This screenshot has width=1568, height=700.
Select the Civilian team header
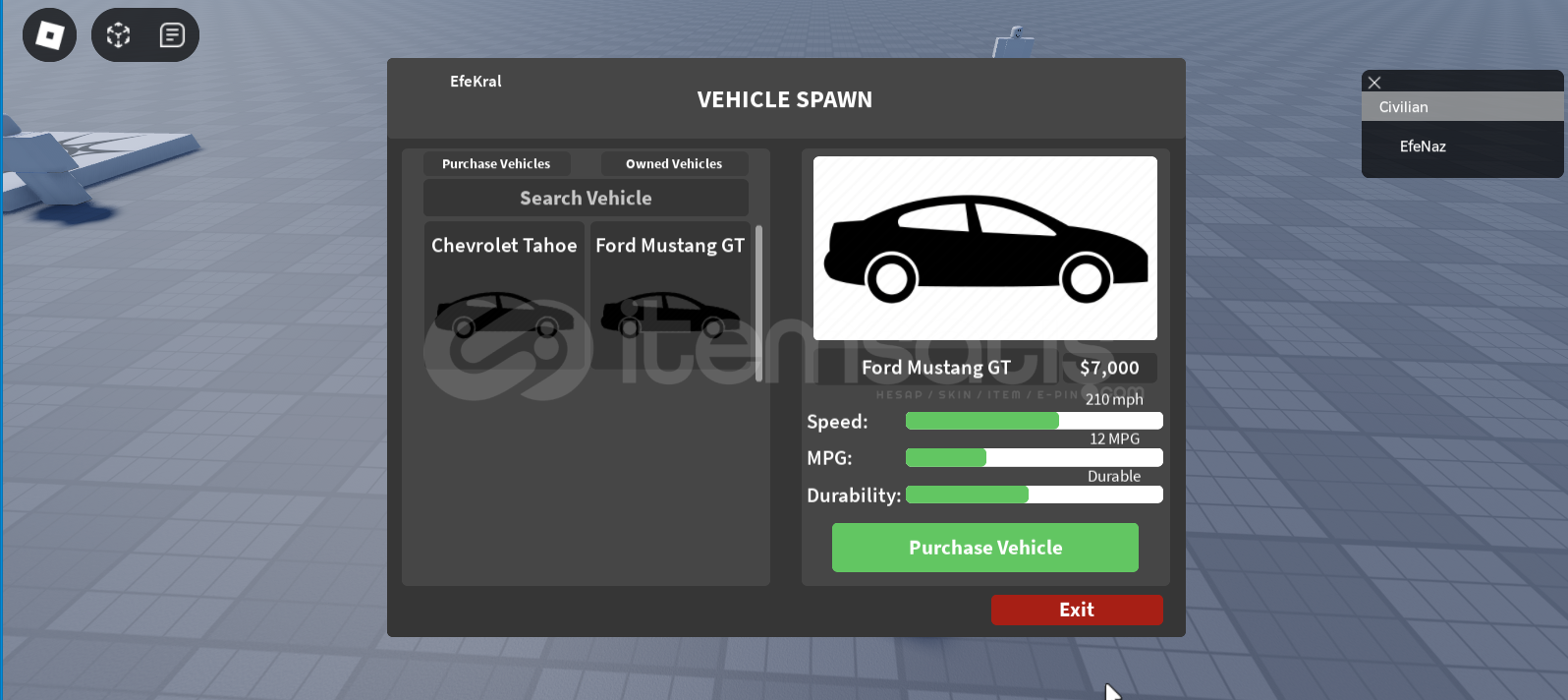[x=1462, y=107]
